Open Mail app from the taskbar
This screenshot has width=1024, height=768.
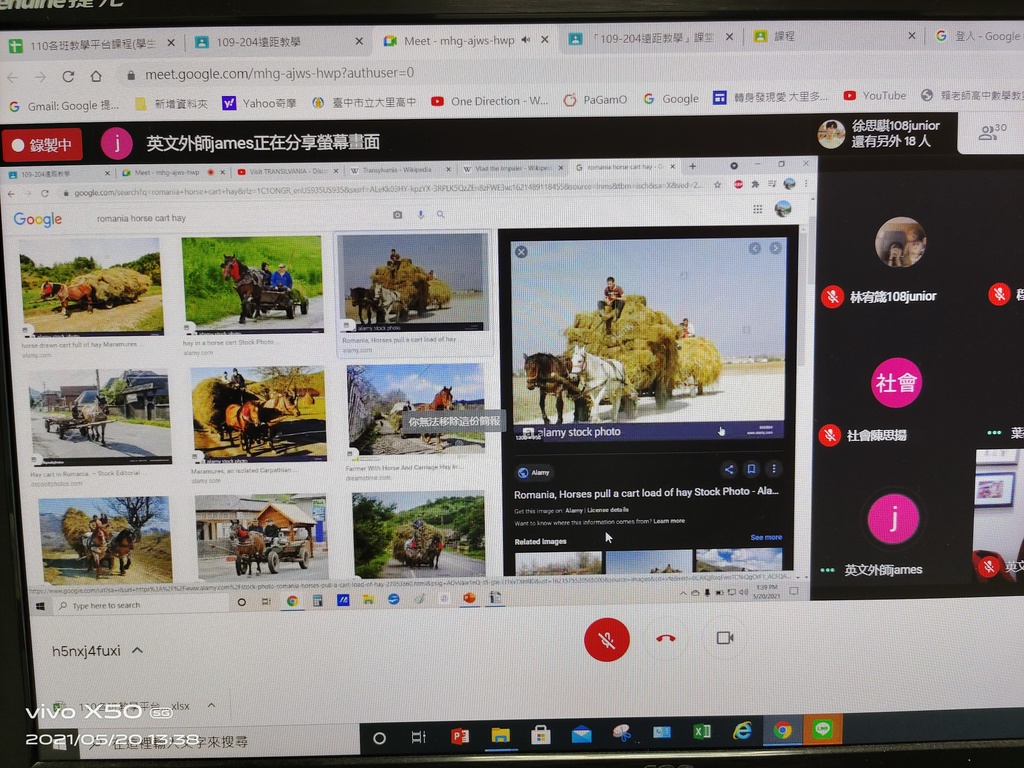581,734
